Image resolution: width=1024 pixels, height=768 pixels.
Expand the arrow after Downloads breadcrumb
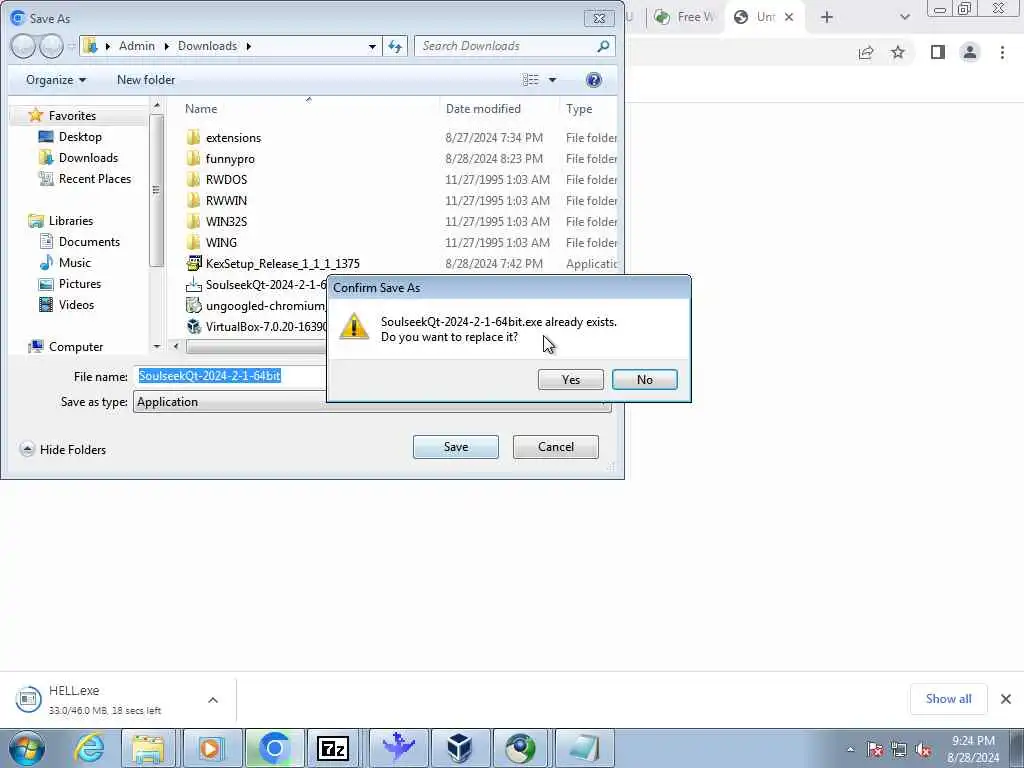249,46
